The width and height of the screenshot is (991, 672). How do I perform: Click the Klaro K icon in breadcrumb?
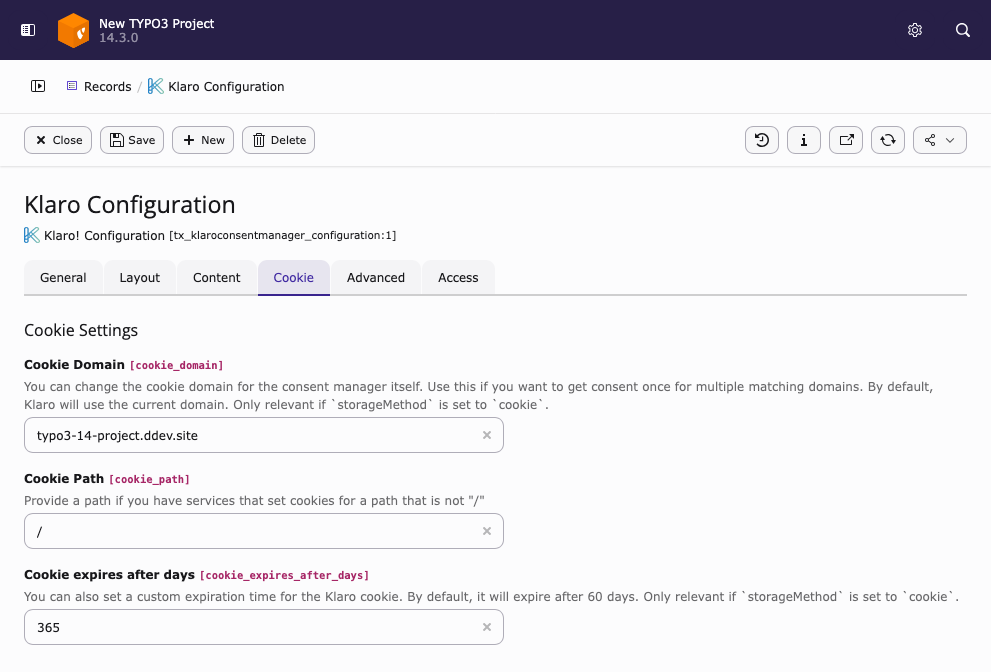pyautogui.click(x=155, y=86)
